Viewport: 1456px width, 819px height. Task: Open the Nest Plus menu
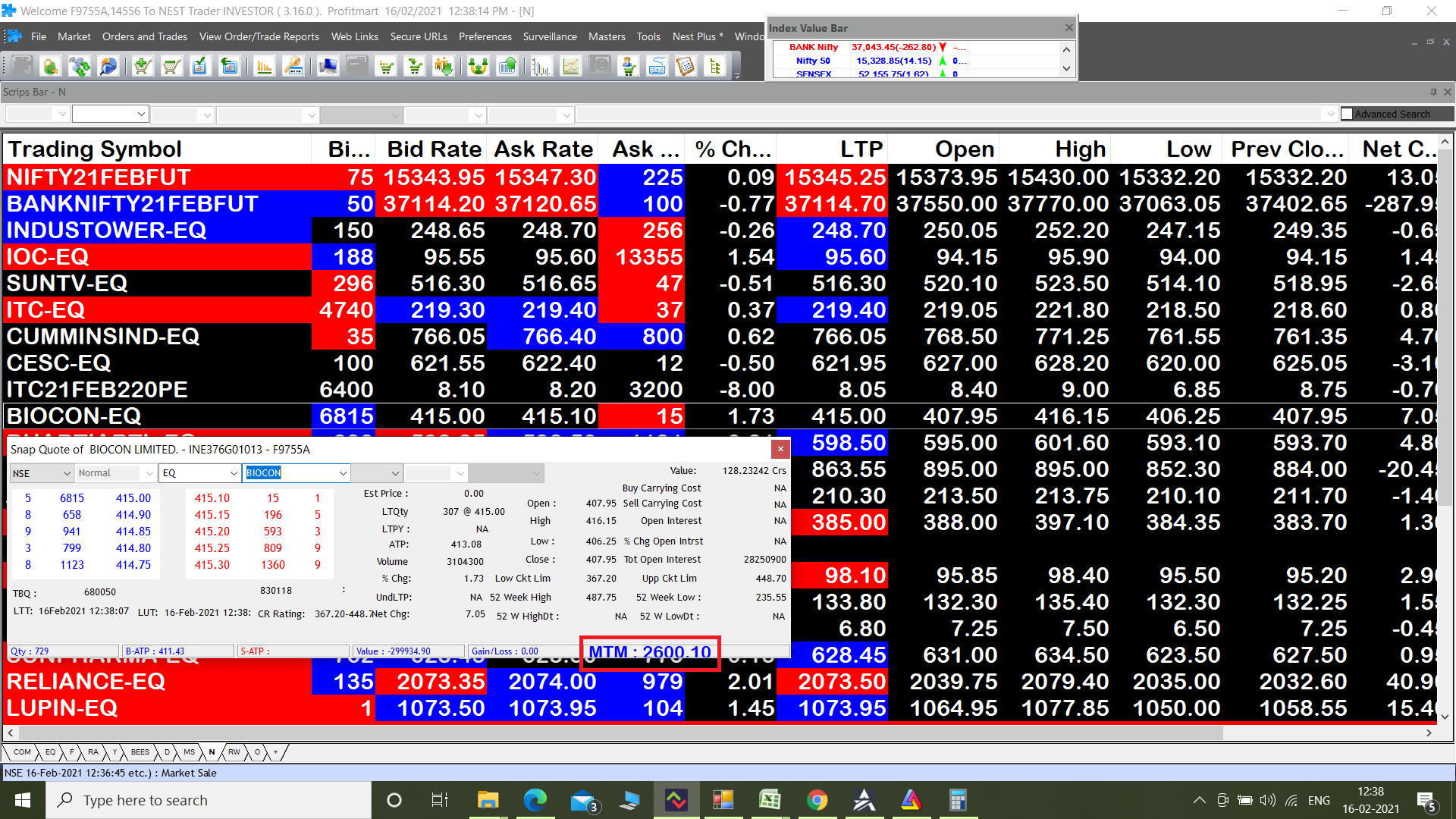pyautogui.click(x=698, y=36)
